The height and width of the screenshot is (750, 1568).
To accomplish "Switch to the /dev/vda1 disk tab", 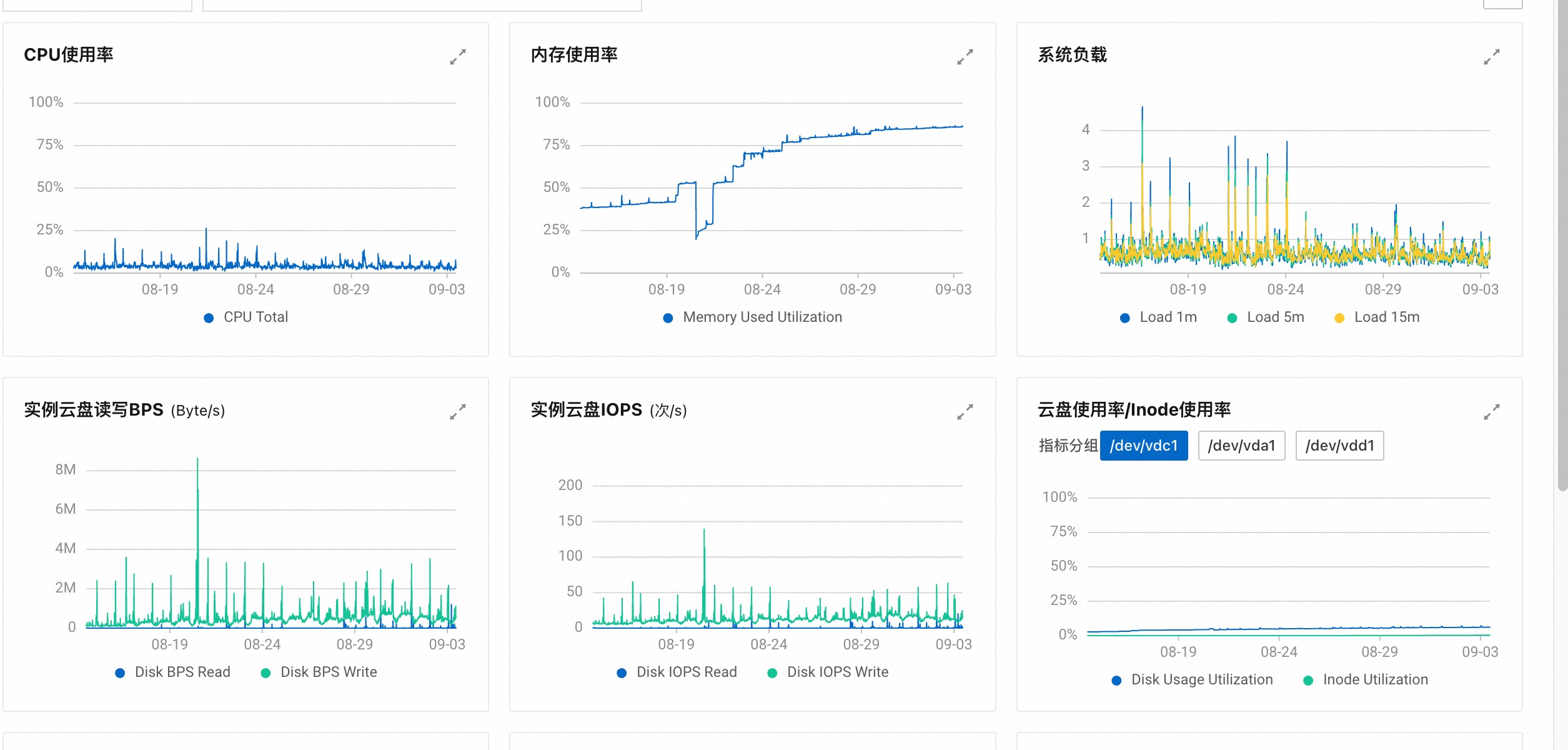I will click(1241, 446).
